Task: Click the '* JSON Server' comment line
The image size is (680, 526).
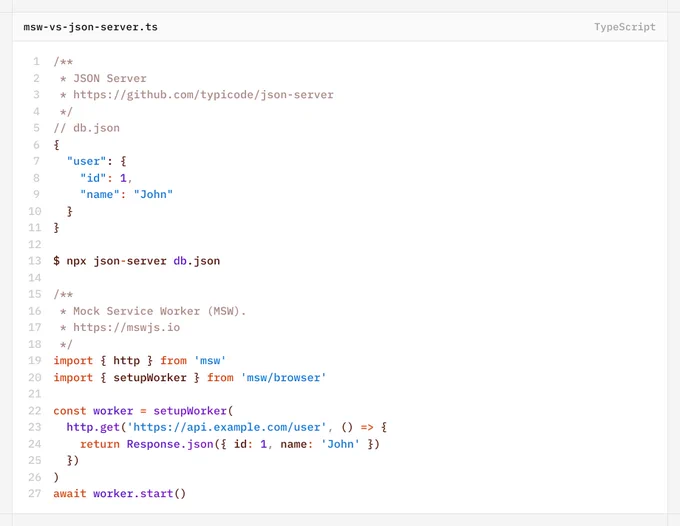Action: tap(103, 78)
